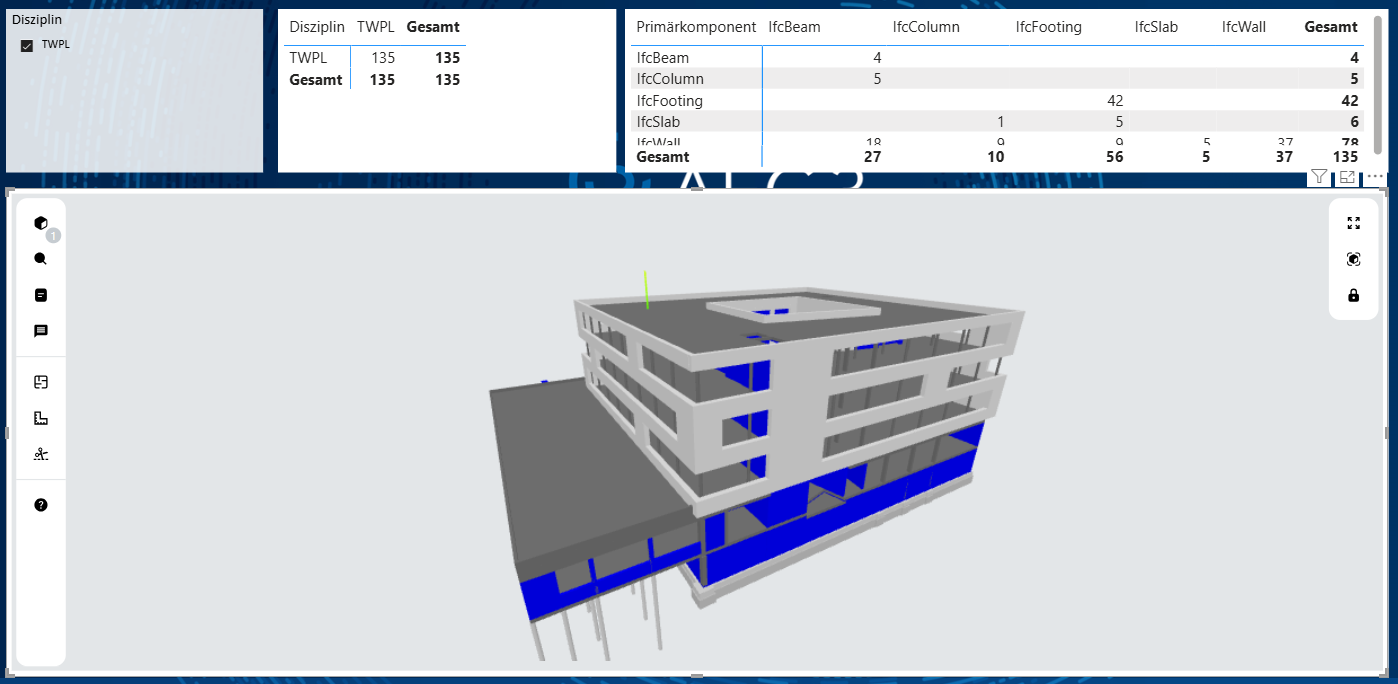The image size is (1398, 684).
Task: Activate the measure ruler tool
Action: 41,418
